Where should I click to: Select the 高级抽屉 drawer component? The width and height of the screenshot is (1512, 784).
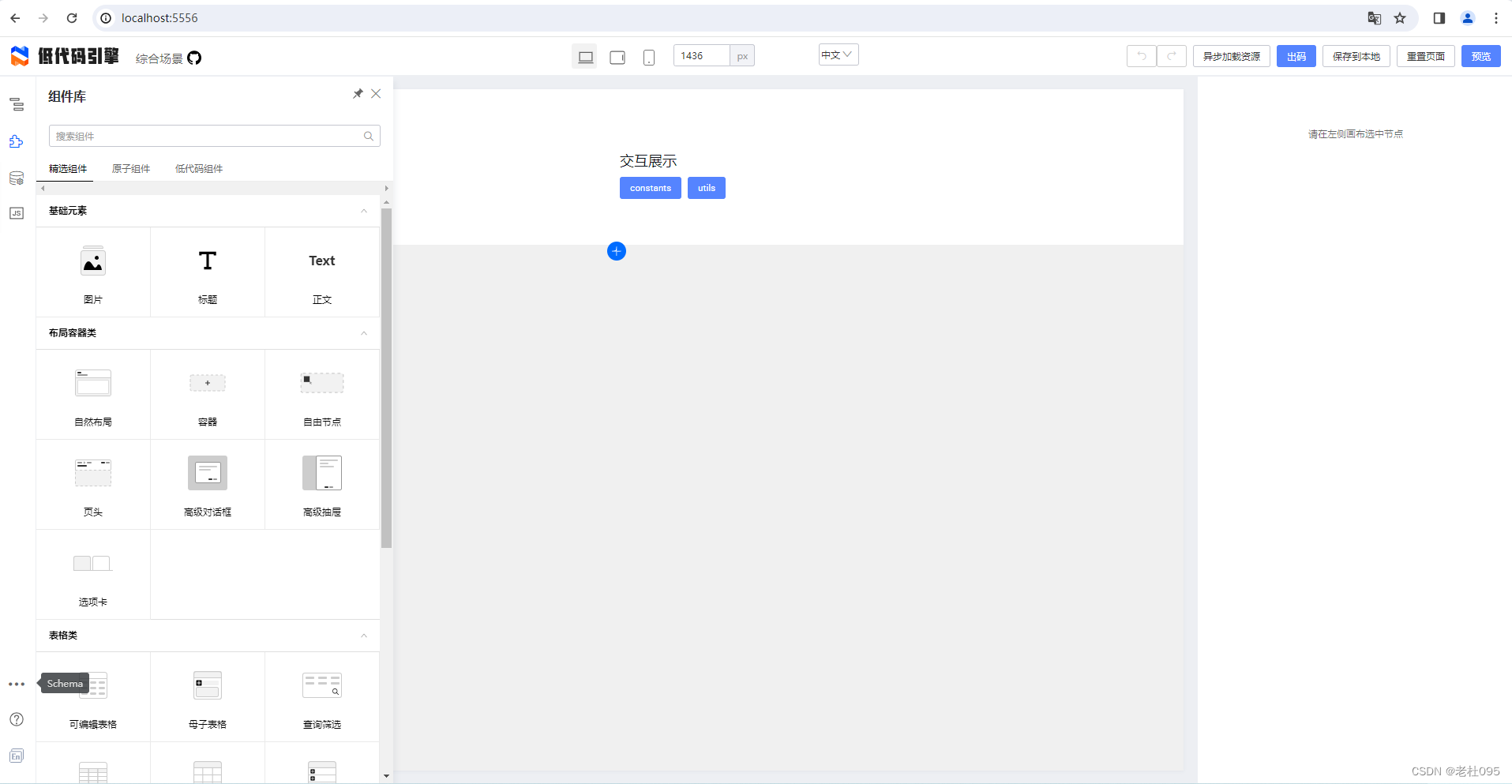tap(322, 485)
